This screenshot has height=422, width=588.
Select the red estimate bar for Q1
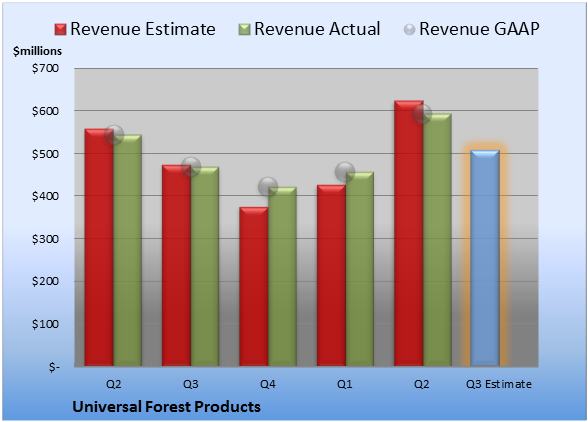[x=332, y=275]
